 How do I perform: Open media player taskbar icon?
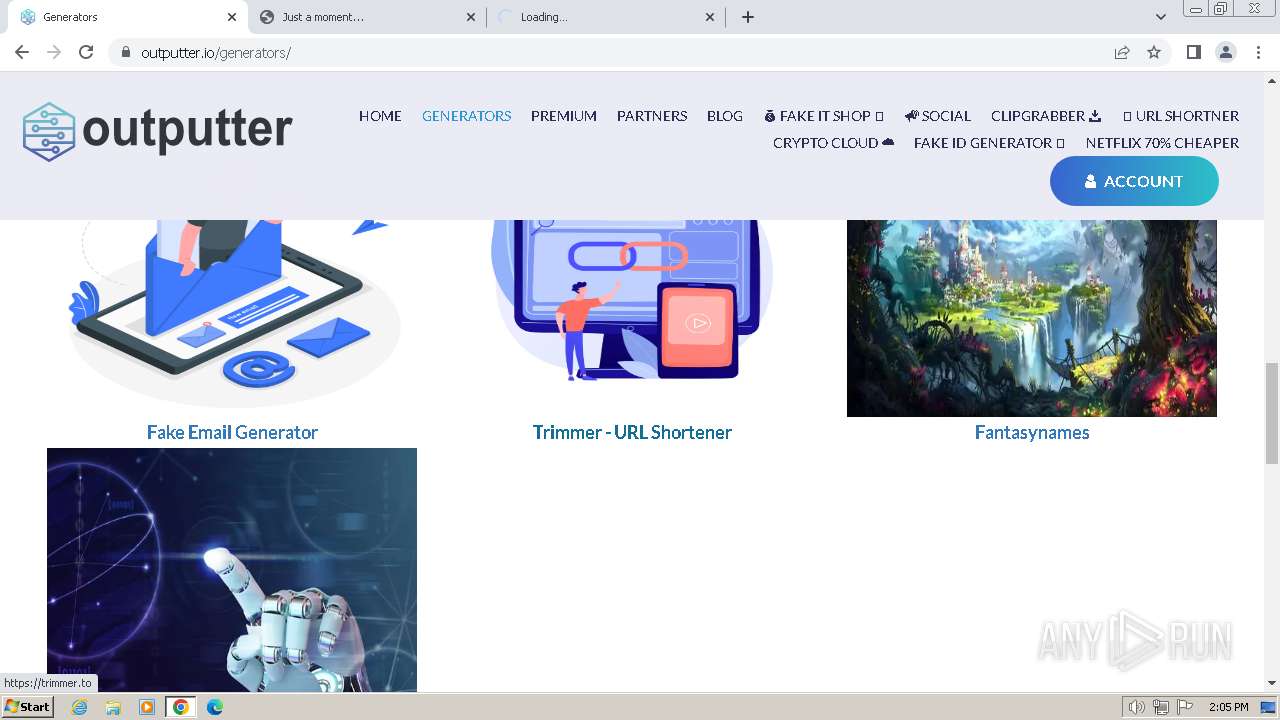pyautogui.click(x=147, y=707)
